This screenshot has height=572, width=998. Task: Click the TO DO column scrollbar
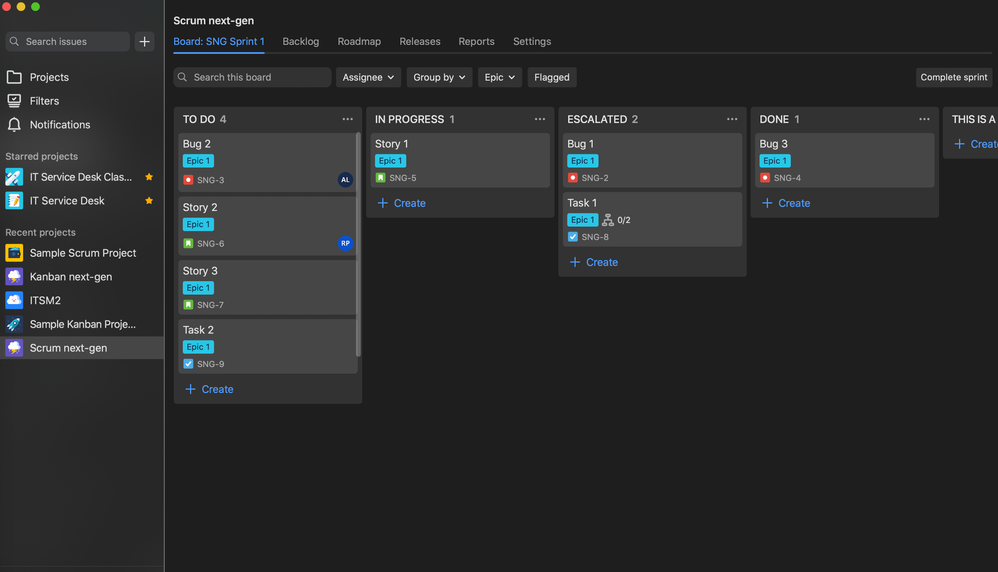tap(358, 244)
